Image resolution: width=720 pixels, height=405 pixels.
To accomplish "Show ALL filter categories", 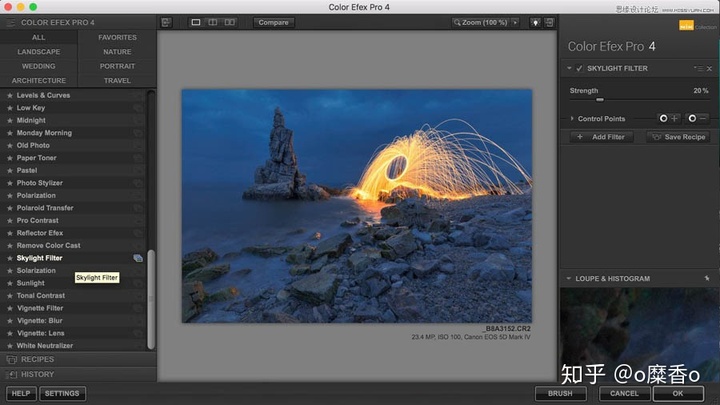I will tap(39, 37).
